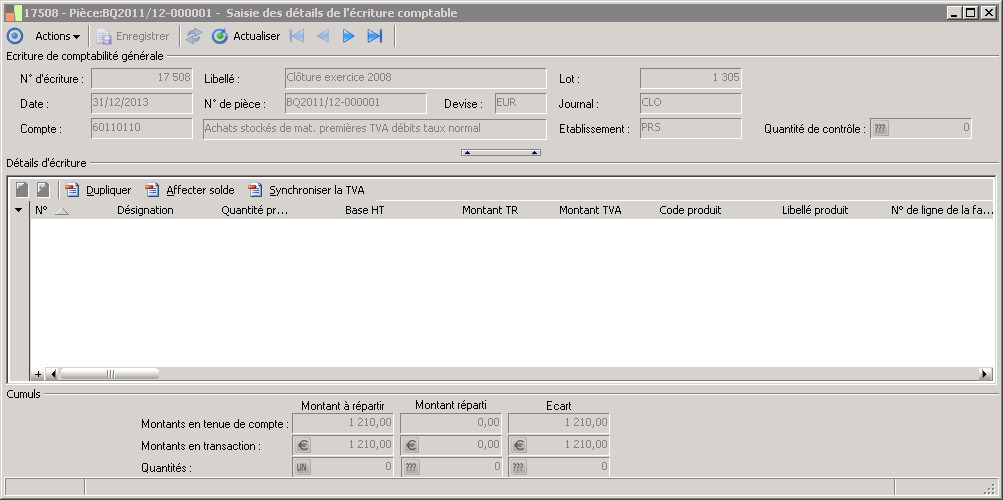Click Montant à réparti tenue de compte field
The height and width of the screenshot is (500, 1003).
tap(343, 423)
